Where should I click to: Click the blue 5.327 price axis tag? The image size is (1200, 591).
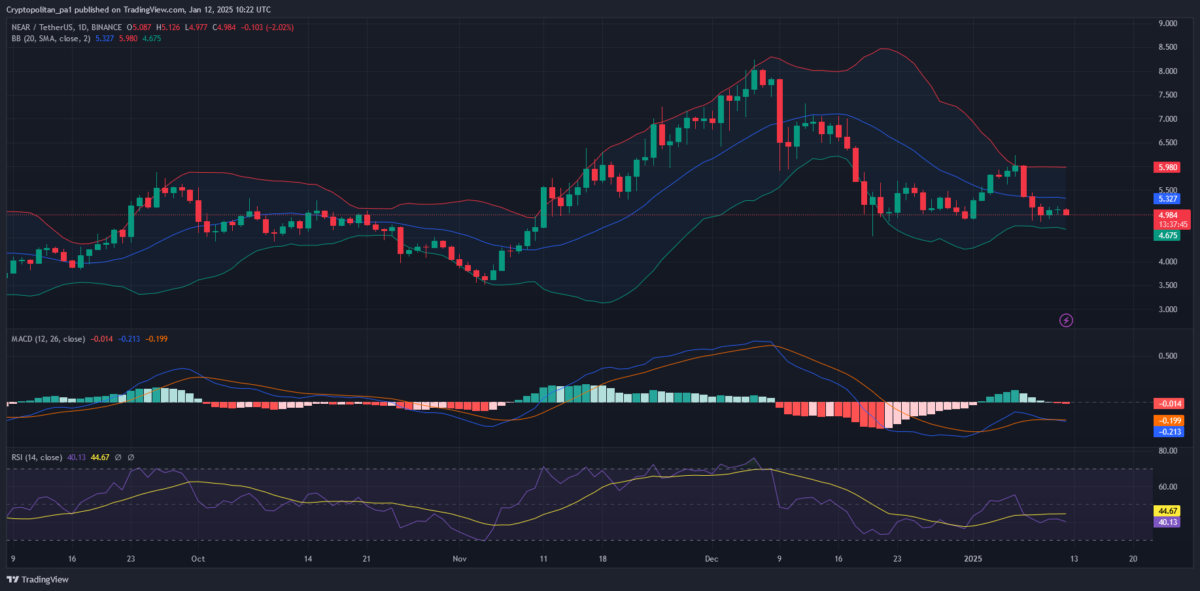click(1166, 199)
